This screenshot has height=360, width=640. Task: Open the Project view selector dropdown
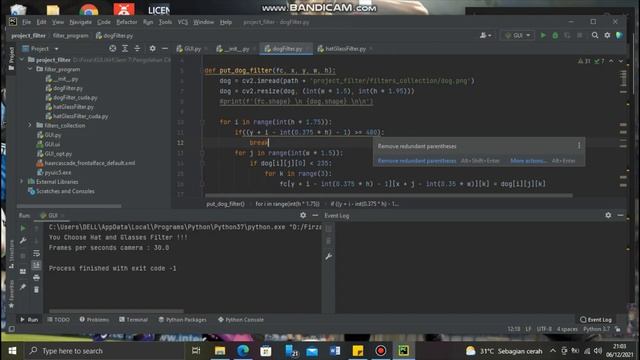coord(40,49)
